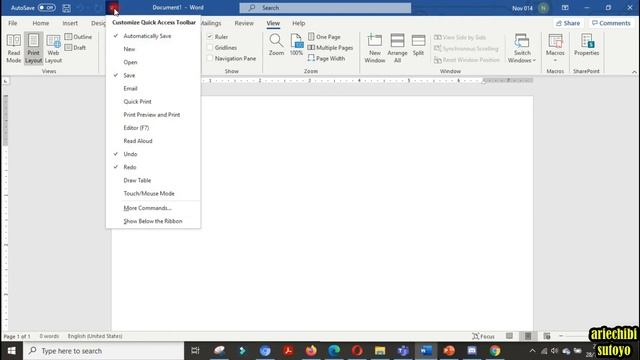Open the Help tab
This screenshot has height=360, width=640.
click(298, 23)
